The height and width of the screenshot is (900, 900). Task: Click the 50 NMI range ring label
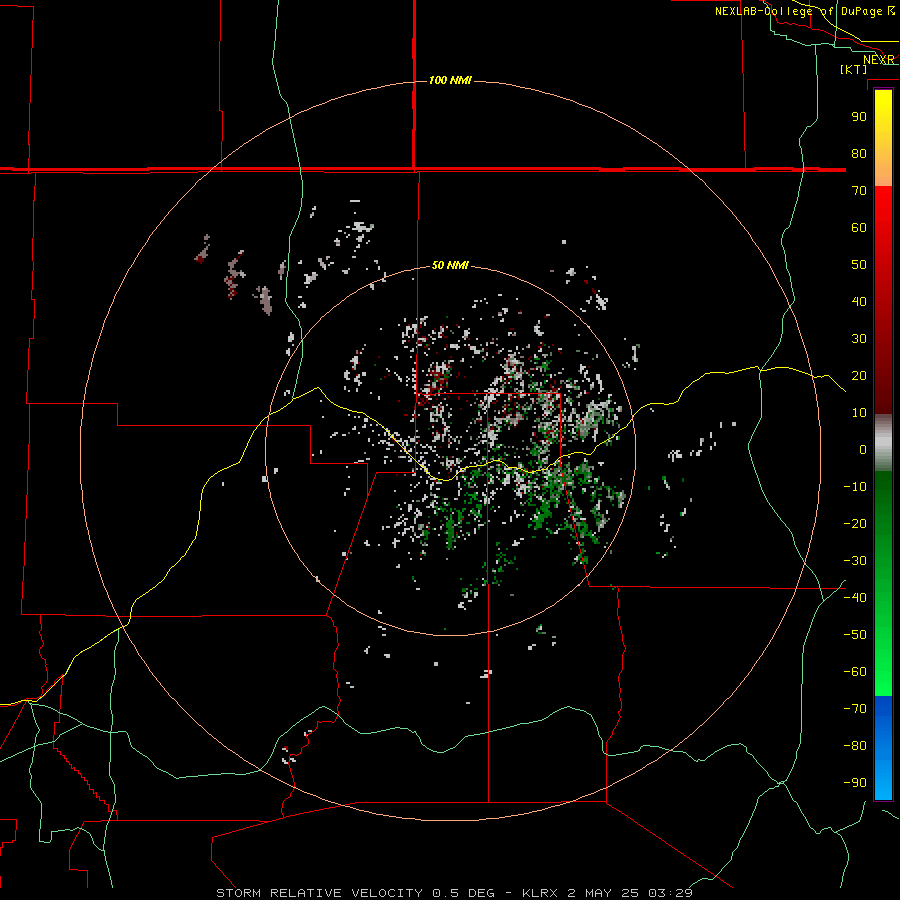coord(450,265)
